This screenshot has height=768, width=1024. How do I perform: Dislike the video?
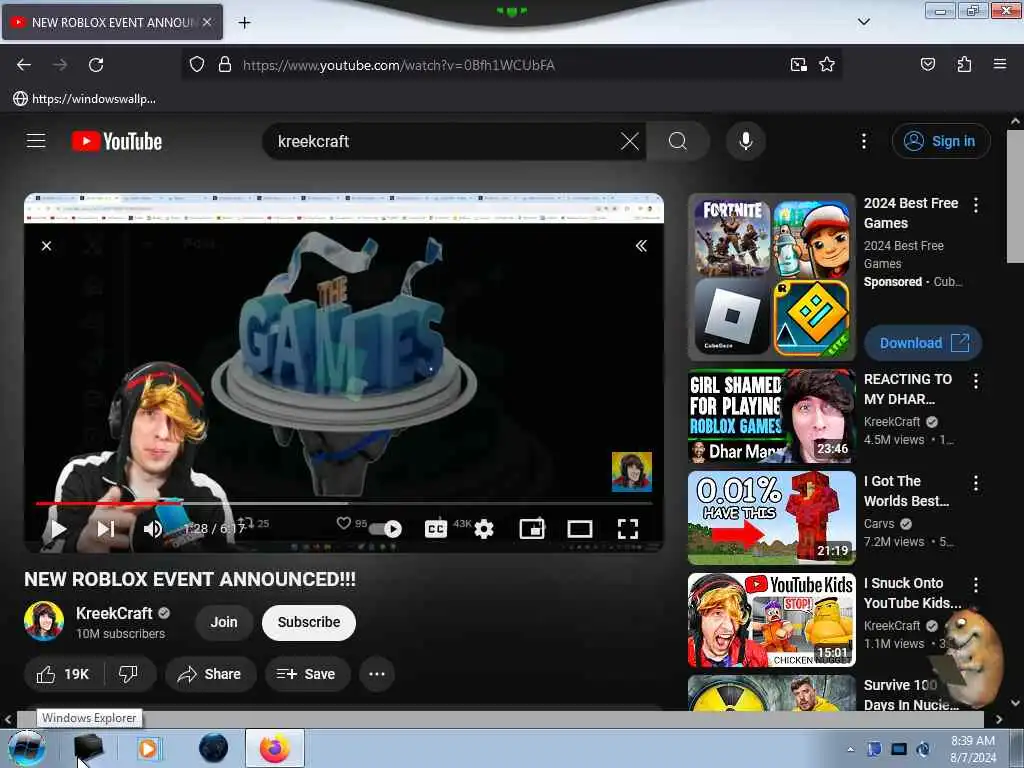(x=129, y=674)
